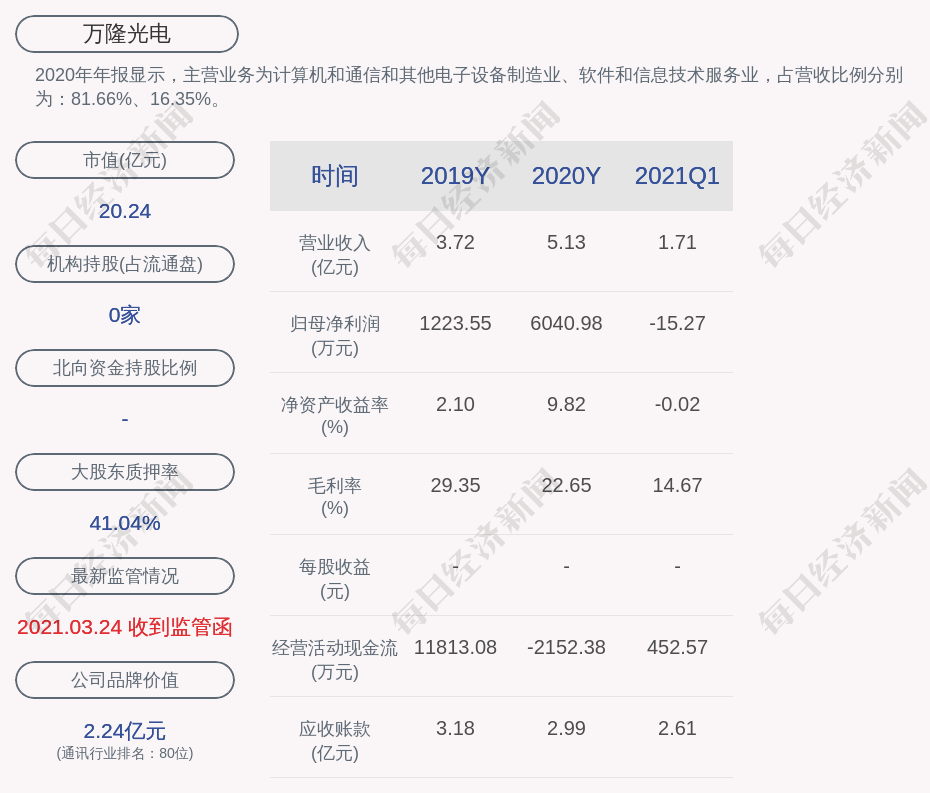Click cash flow value -2152.38
Screen dimensions: 930x793
point(566,647)
